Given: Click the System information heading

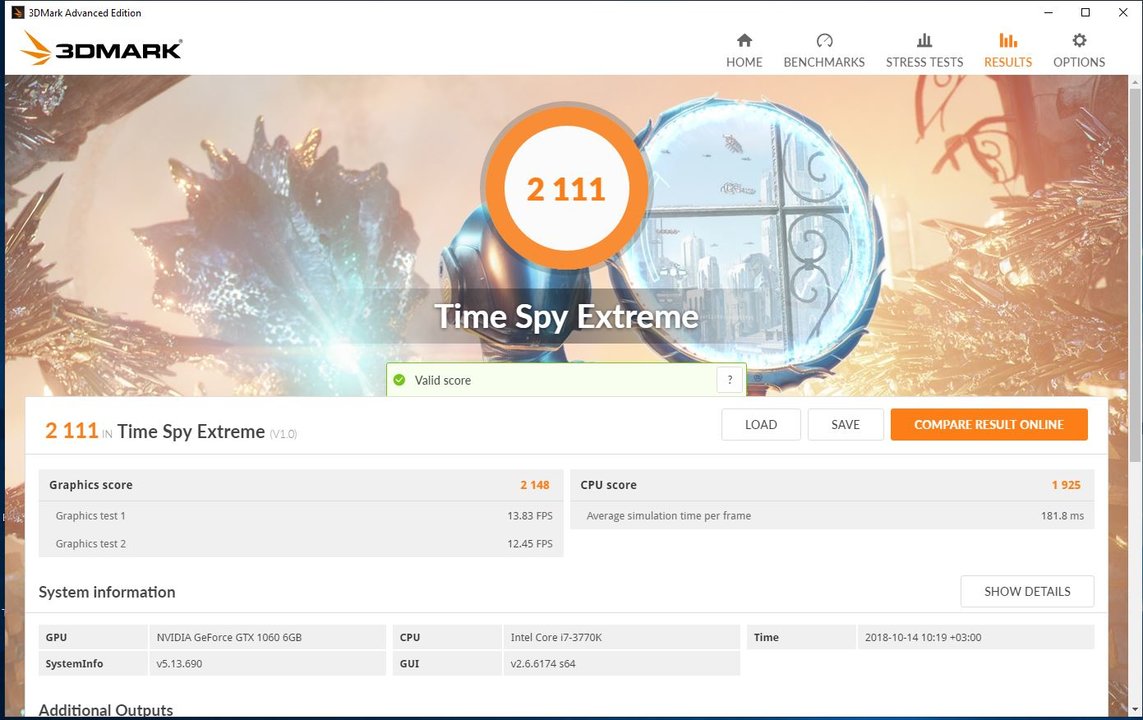Looking at the screenshot, I should (x=107, y=592).
